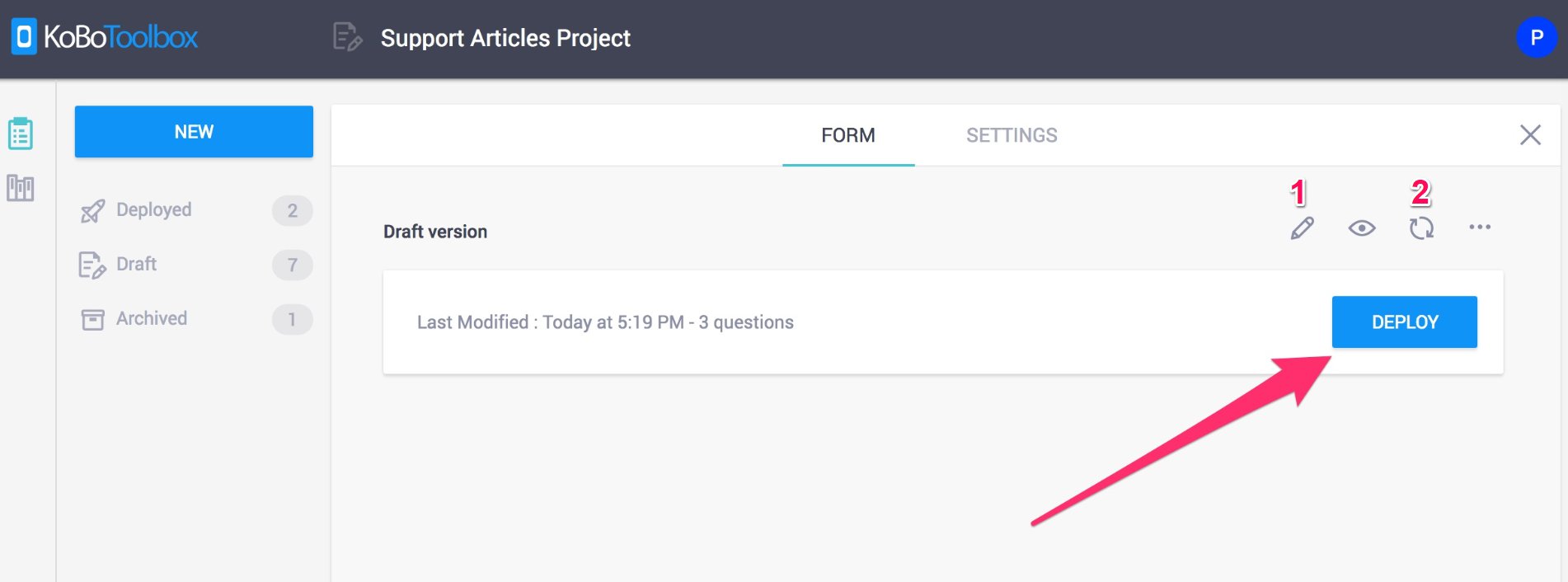Preview the form with the eye icon
This screenshot has height=582, width=1568.
[1361, 228]
